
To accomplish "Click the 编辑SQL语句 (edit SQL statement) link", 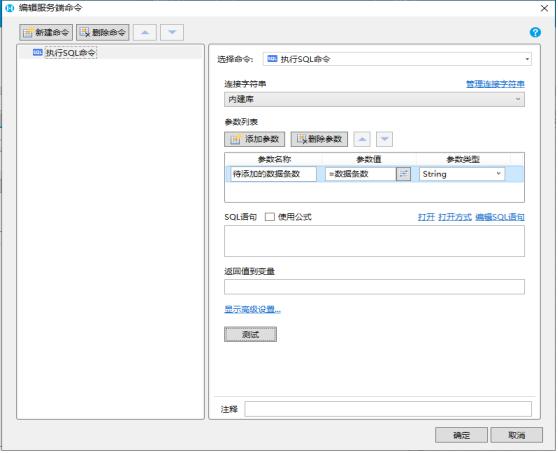I will (x=500, y=217).
